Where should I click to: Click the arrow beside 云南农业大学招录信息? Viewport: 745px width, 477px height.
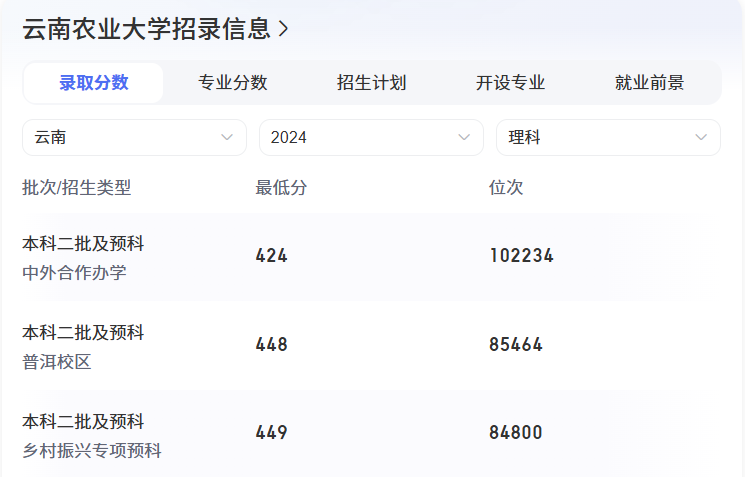point(283,29)
